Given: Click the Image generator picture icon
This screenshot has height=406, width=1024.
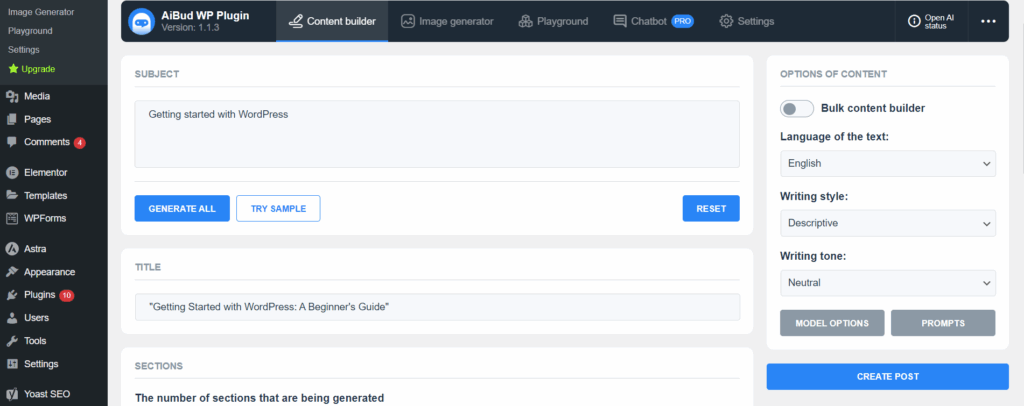Looking at the screenshot, I should coord(408,22).
